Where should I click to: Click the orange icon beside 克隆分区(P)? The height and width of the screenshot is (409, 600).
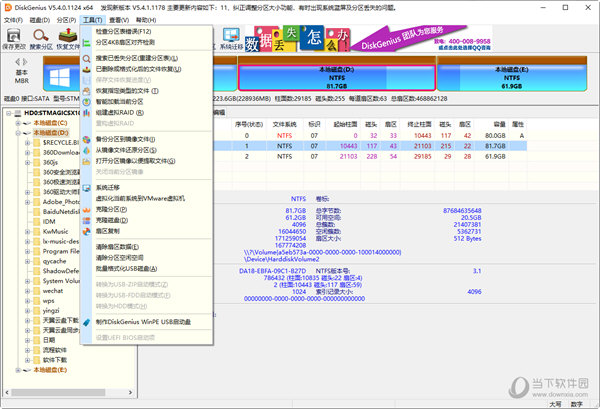tap(87, 210)
